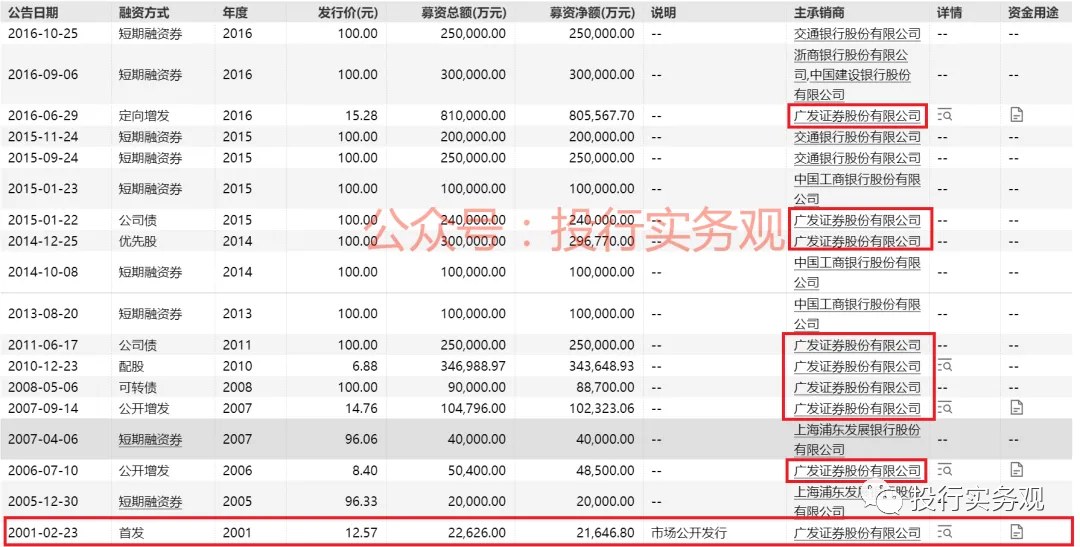
Task: Select 优先股 financing type cell
Action: [x=138, y=241]
